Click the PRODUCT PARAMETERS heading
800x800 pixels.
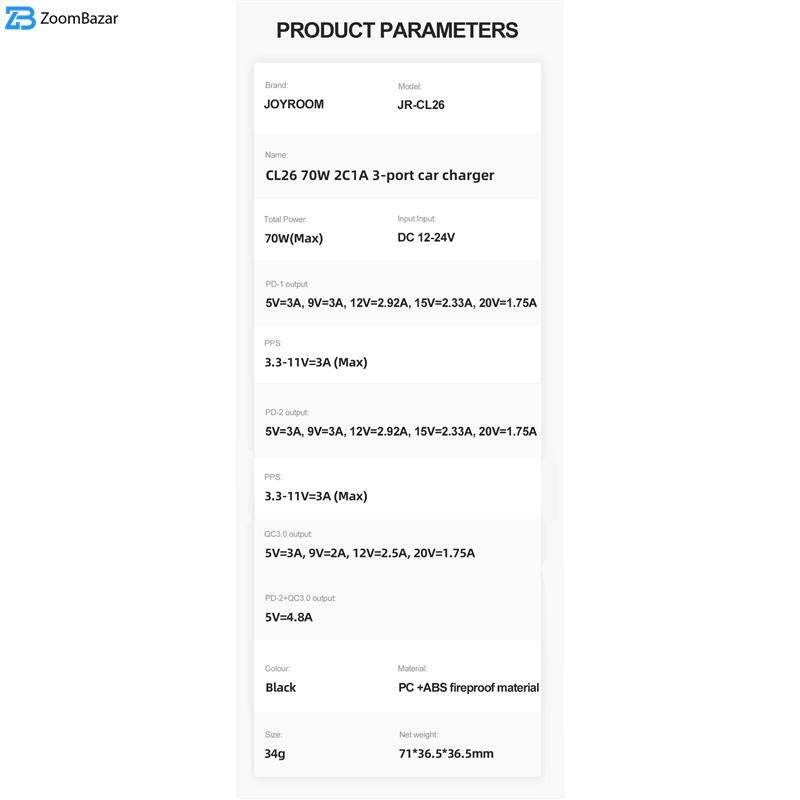(397, 31)
